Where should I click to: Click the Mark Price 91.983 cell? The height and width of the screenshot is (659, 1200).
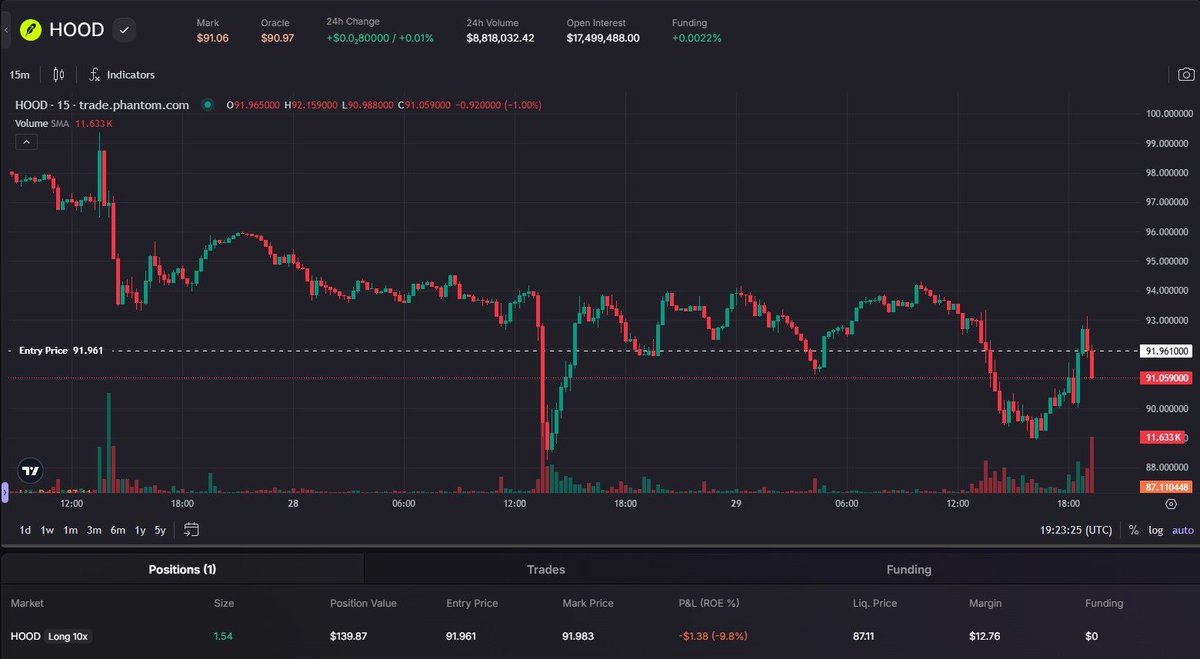578,636
